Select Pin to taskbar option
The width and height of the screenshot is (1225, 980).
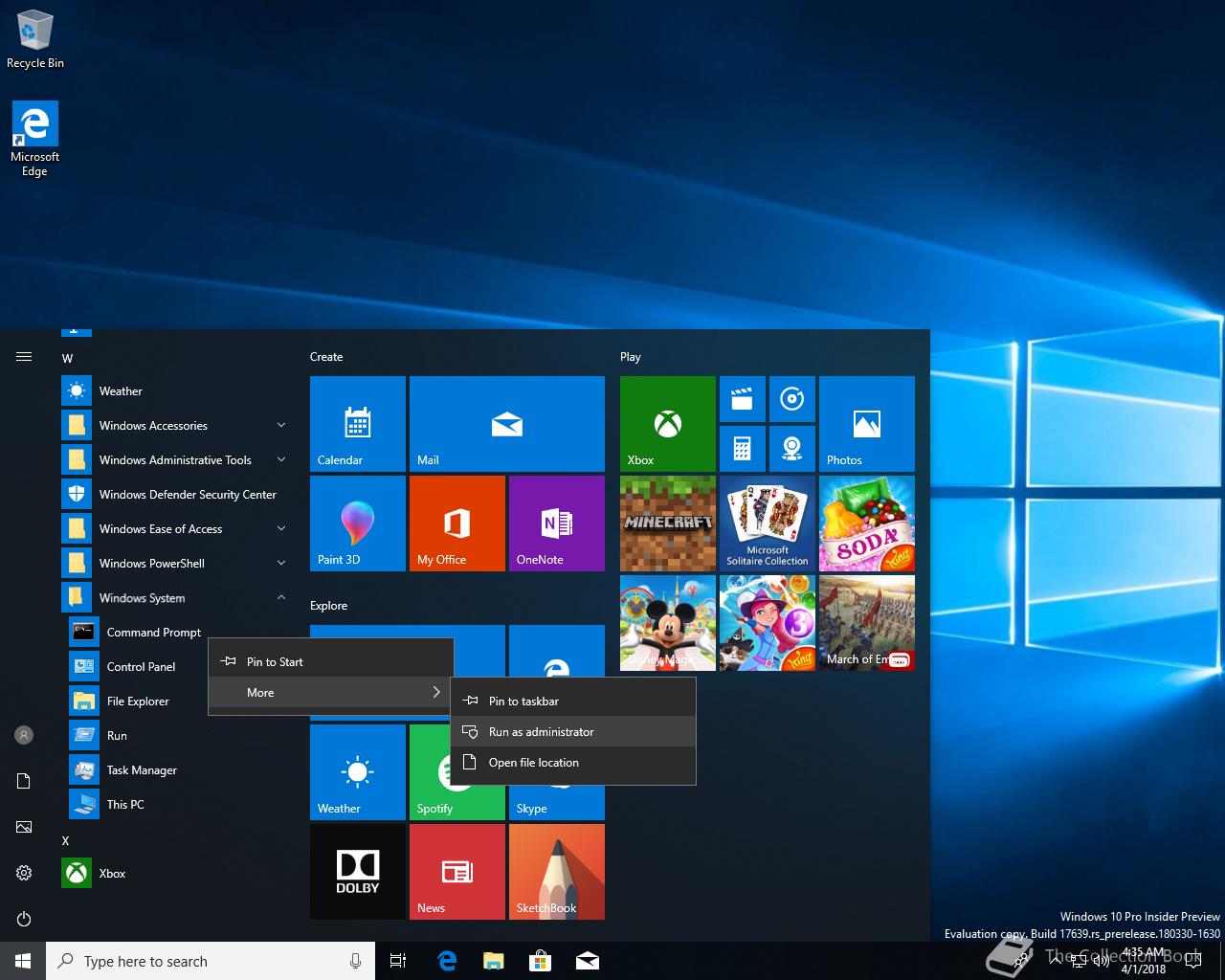click(x=573, y=701)
